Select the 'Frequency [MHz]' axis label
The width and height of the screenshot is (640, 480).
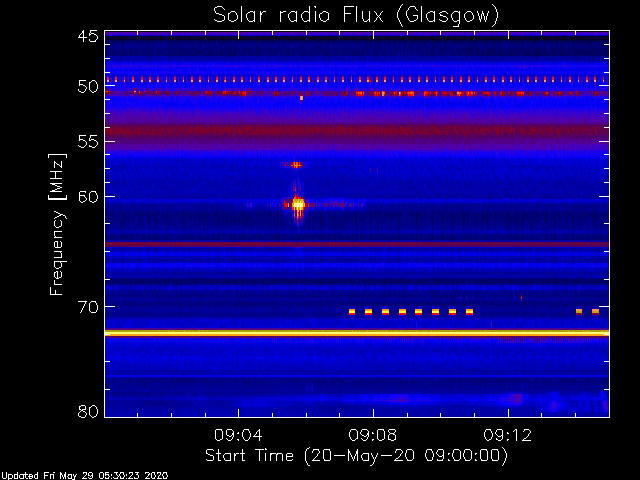[x=57, y=224]
